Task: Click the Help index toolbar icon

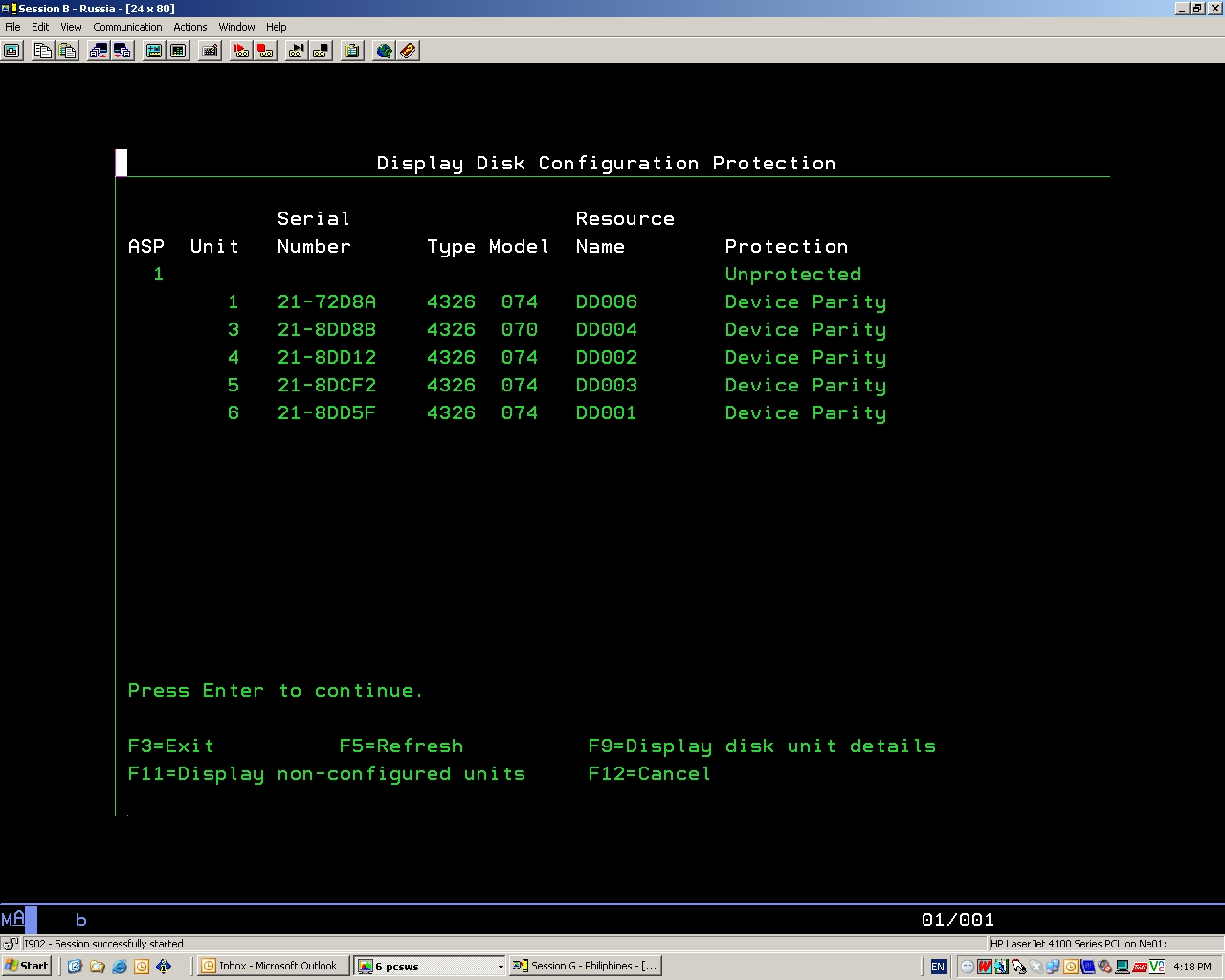Action: [408, 51]
